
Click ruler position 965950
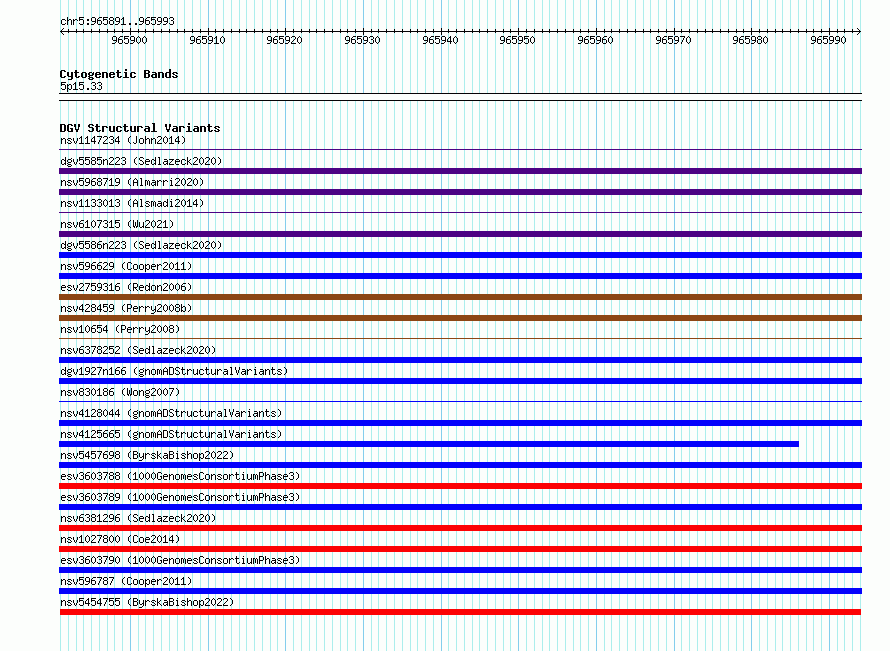(517, 40)
